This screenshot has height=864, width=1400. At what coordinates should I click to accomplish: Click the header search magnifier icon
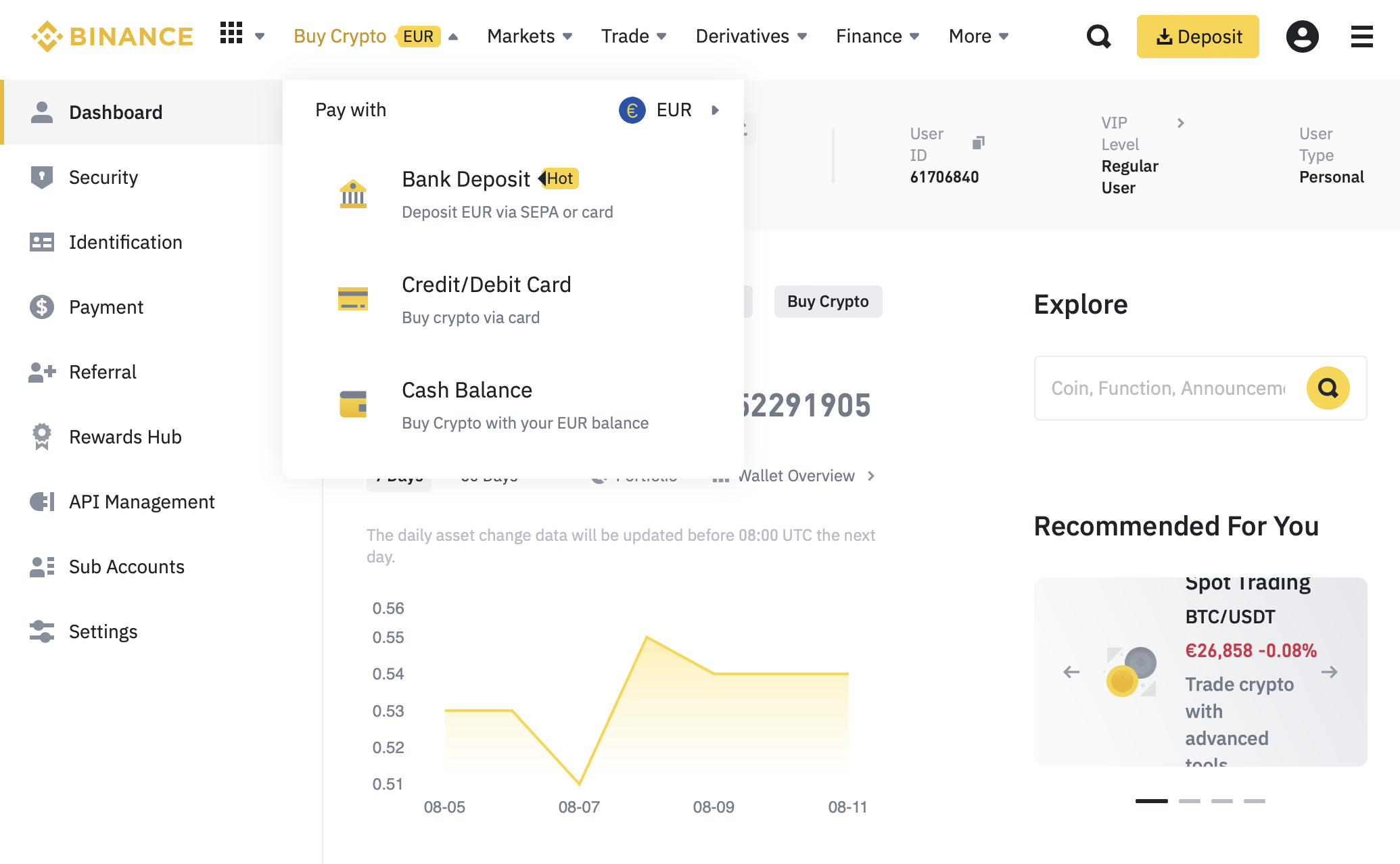click(1098, 37)
